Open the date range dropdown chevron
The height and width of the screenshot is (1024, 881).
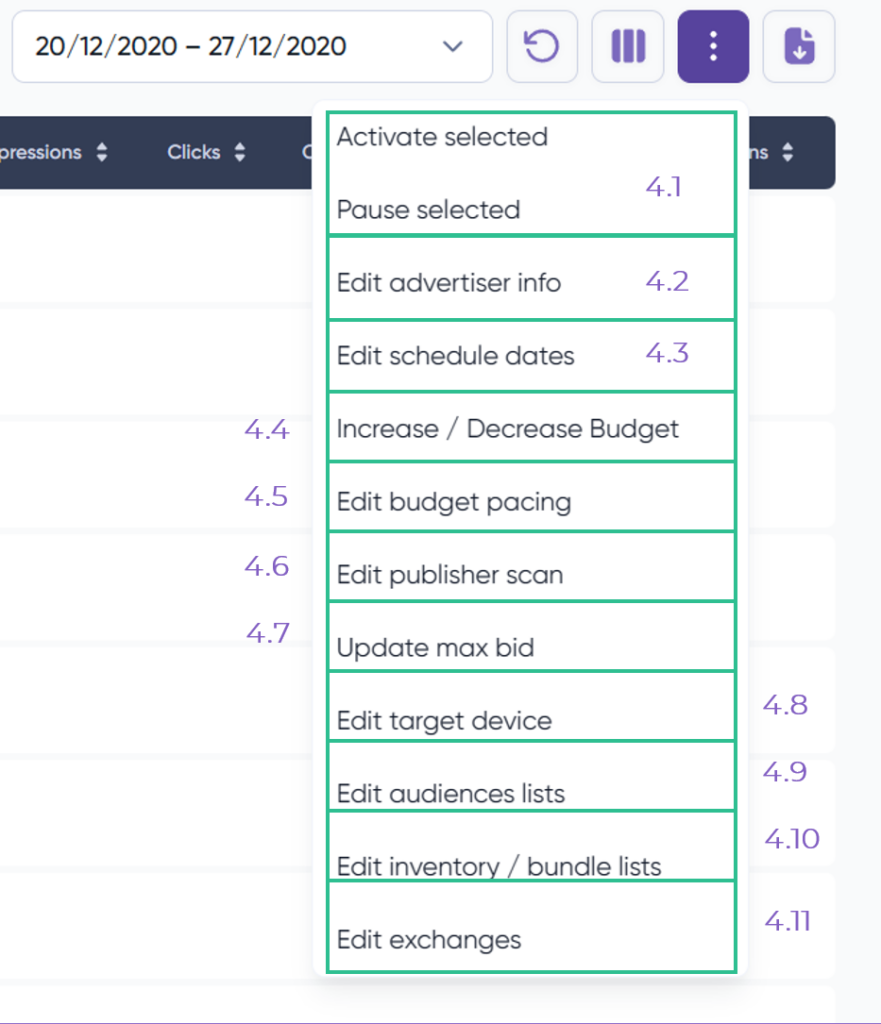pyautogui.click(x=452, y=46)
